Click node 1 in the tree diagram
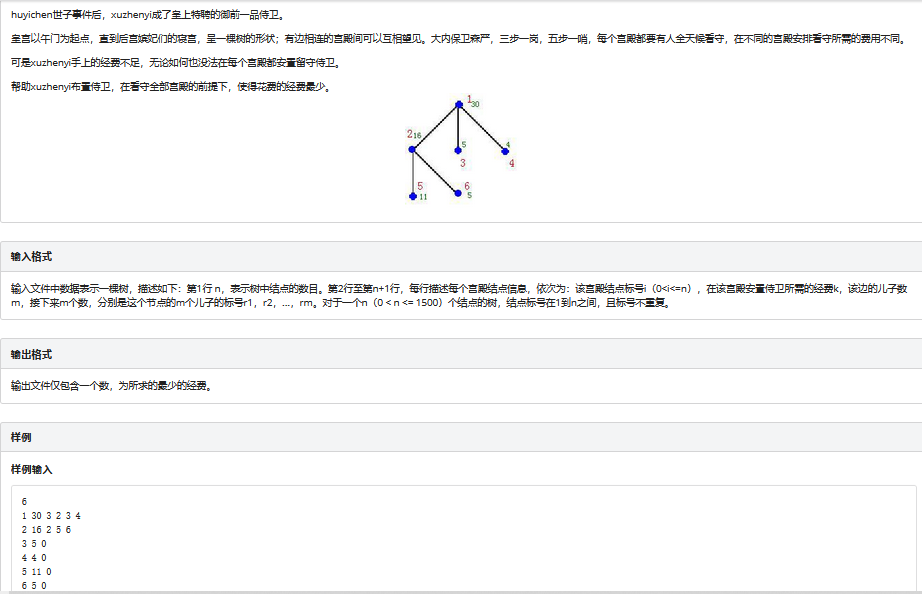This screenshot has height=594, width=922. (459, 105)
